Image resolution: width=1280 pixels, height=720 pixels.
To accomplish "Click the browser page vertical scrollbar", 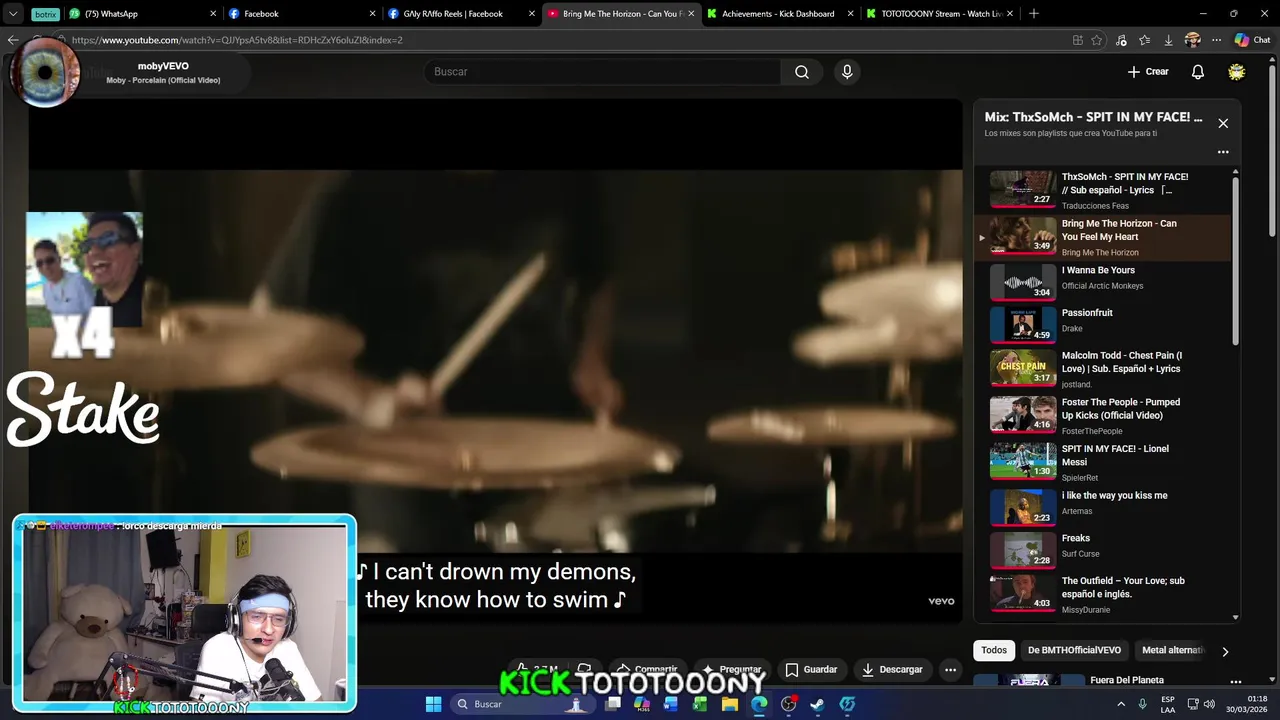I will click(1272, 150).
